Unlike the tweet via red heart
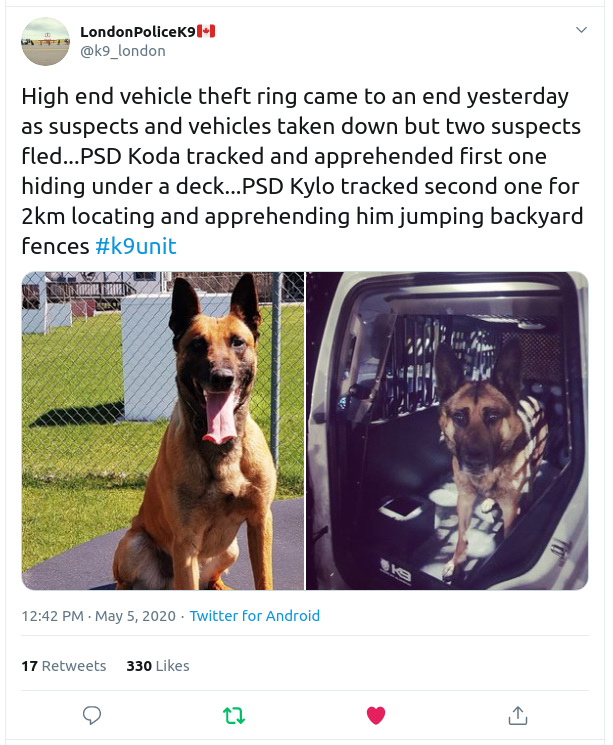This screenshot has width=613, height=745. click(376, 715)
